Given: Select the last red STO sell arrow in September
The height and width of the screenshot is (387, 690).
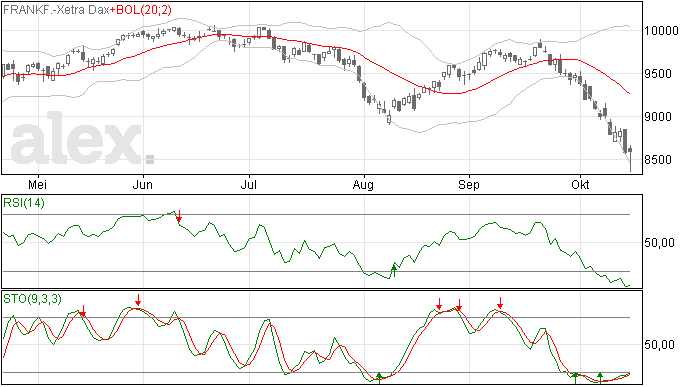Looking at the screenshot, I should [x=500, y=303].
